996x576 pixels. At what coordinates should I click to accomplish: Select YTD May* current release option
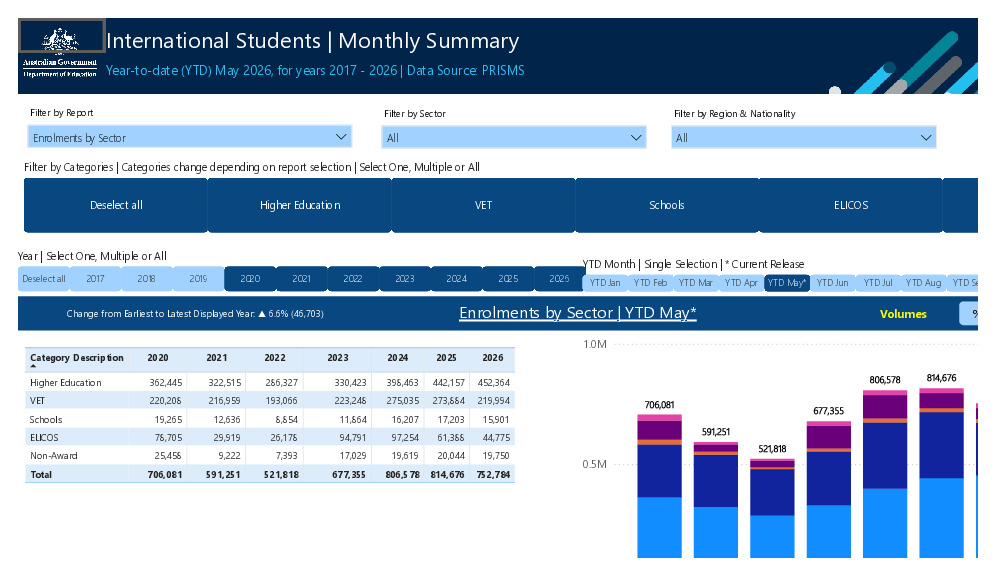(787, 283)
